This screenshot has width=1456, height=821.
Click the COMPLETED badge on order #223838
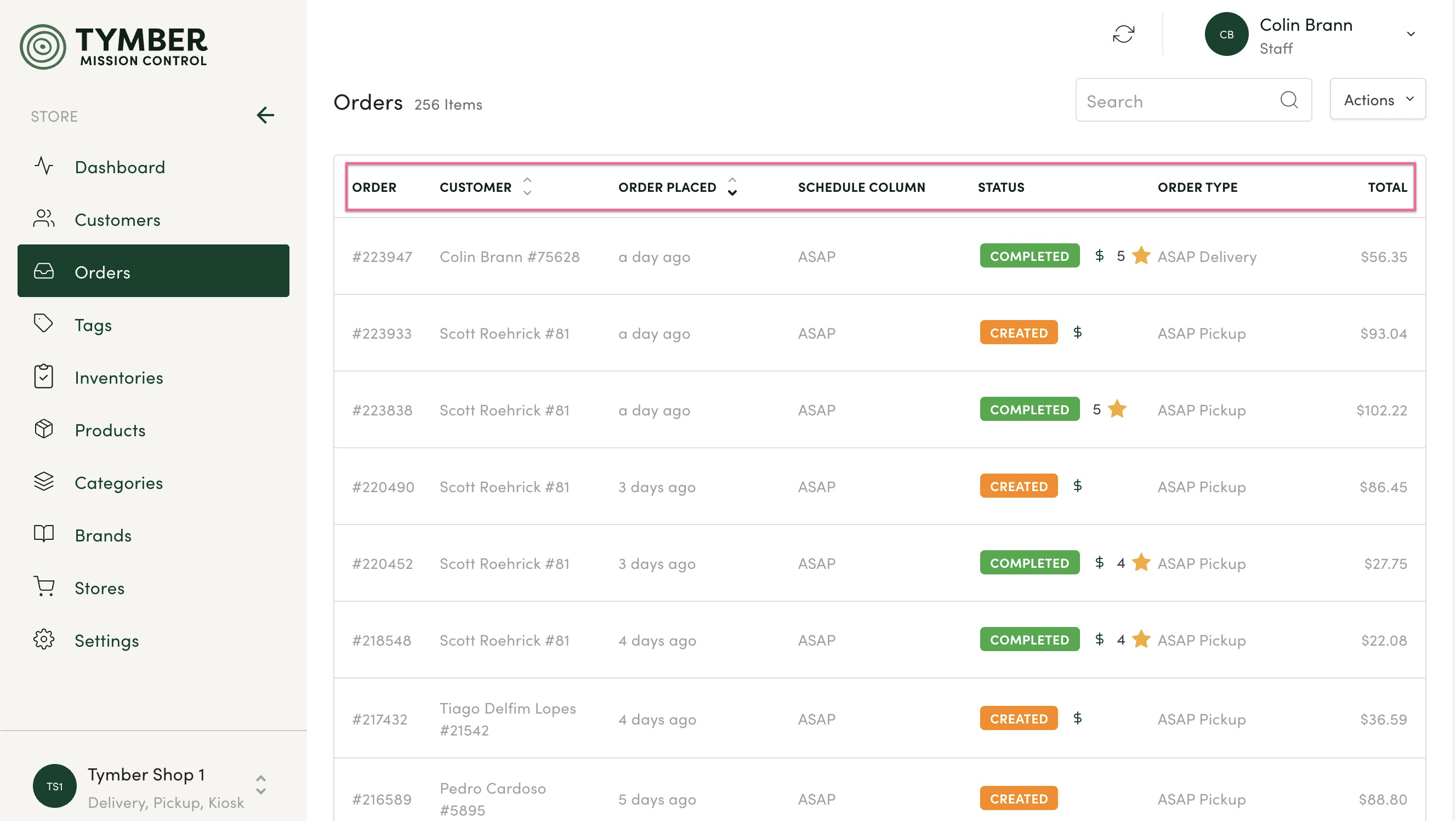[x=1030, y=409]
